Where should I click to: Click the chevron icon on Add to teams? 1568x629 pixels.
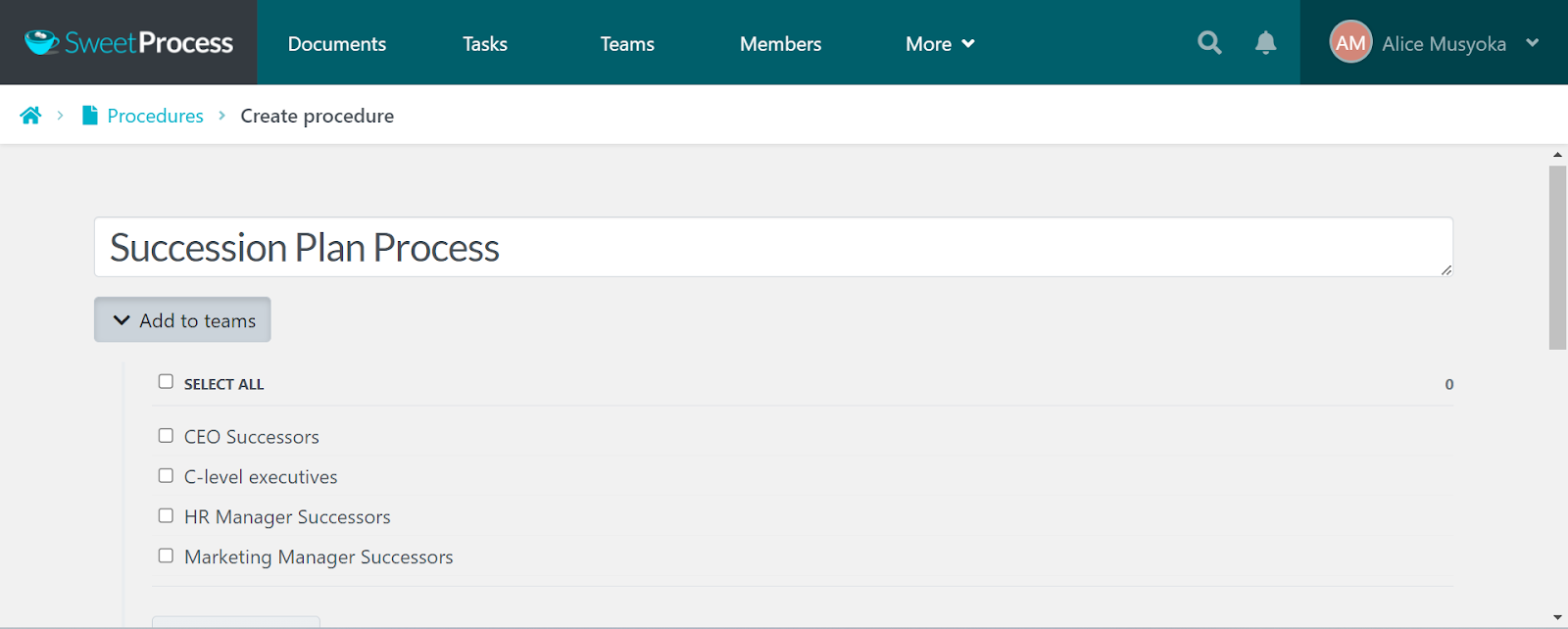pyautogui.click(x=122, y=320)
